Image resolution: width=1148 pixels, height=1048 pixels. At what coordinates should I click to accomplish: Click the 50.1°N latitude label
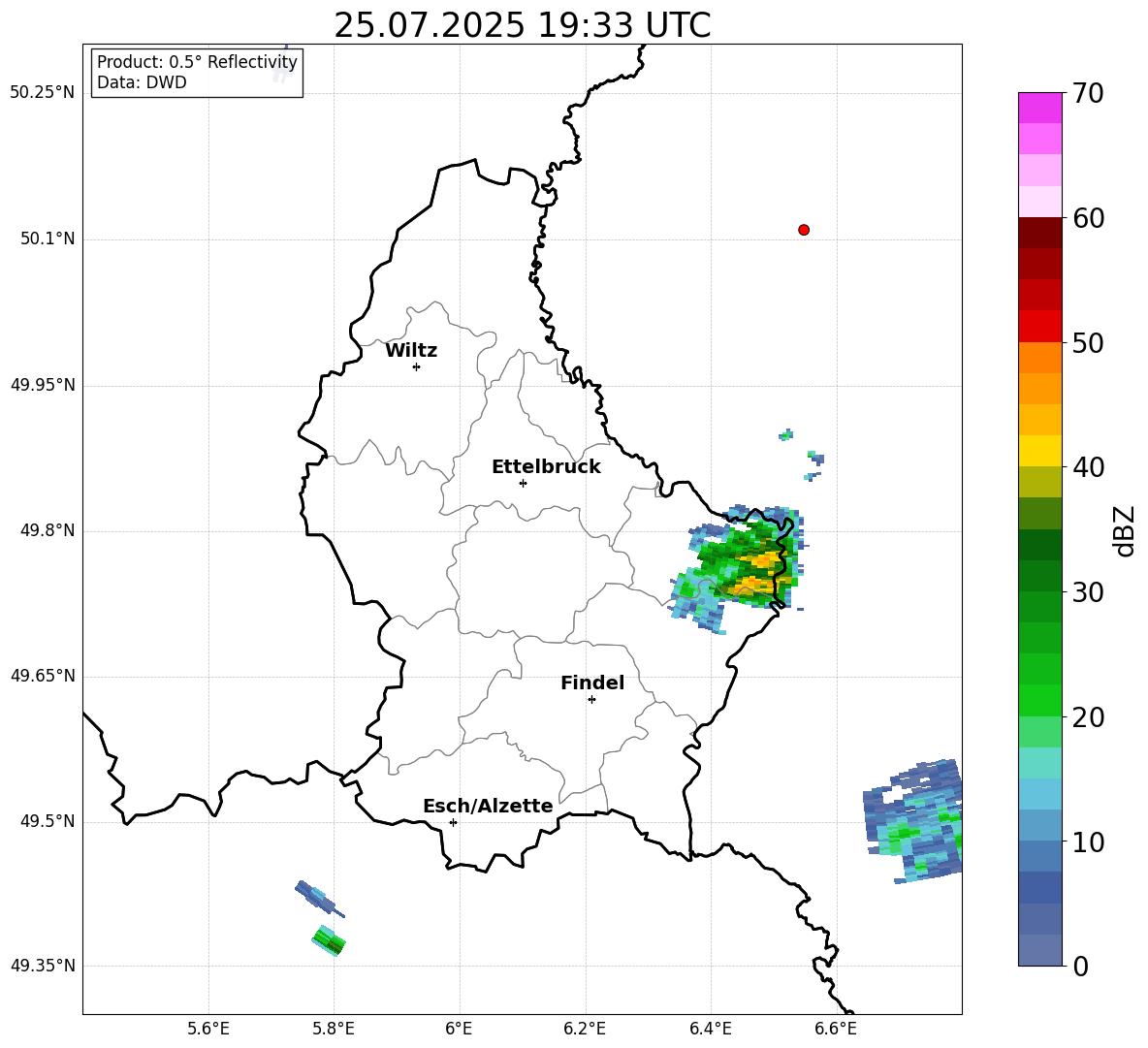point(48,238)
